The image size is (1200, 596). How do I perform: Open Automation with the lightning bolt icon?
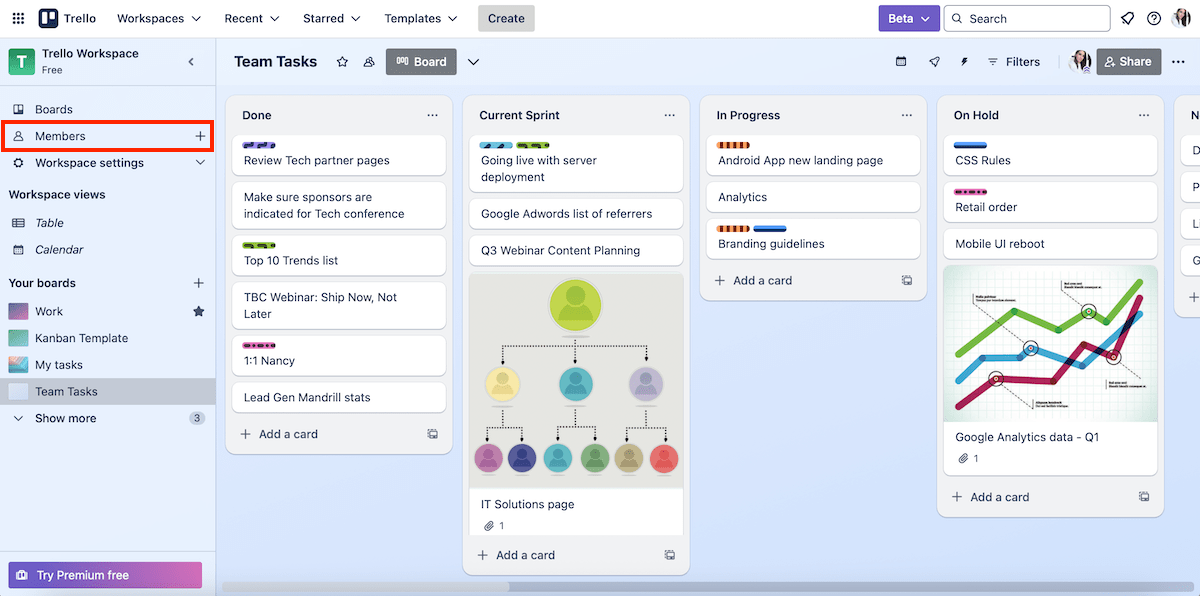click(963, 61)
